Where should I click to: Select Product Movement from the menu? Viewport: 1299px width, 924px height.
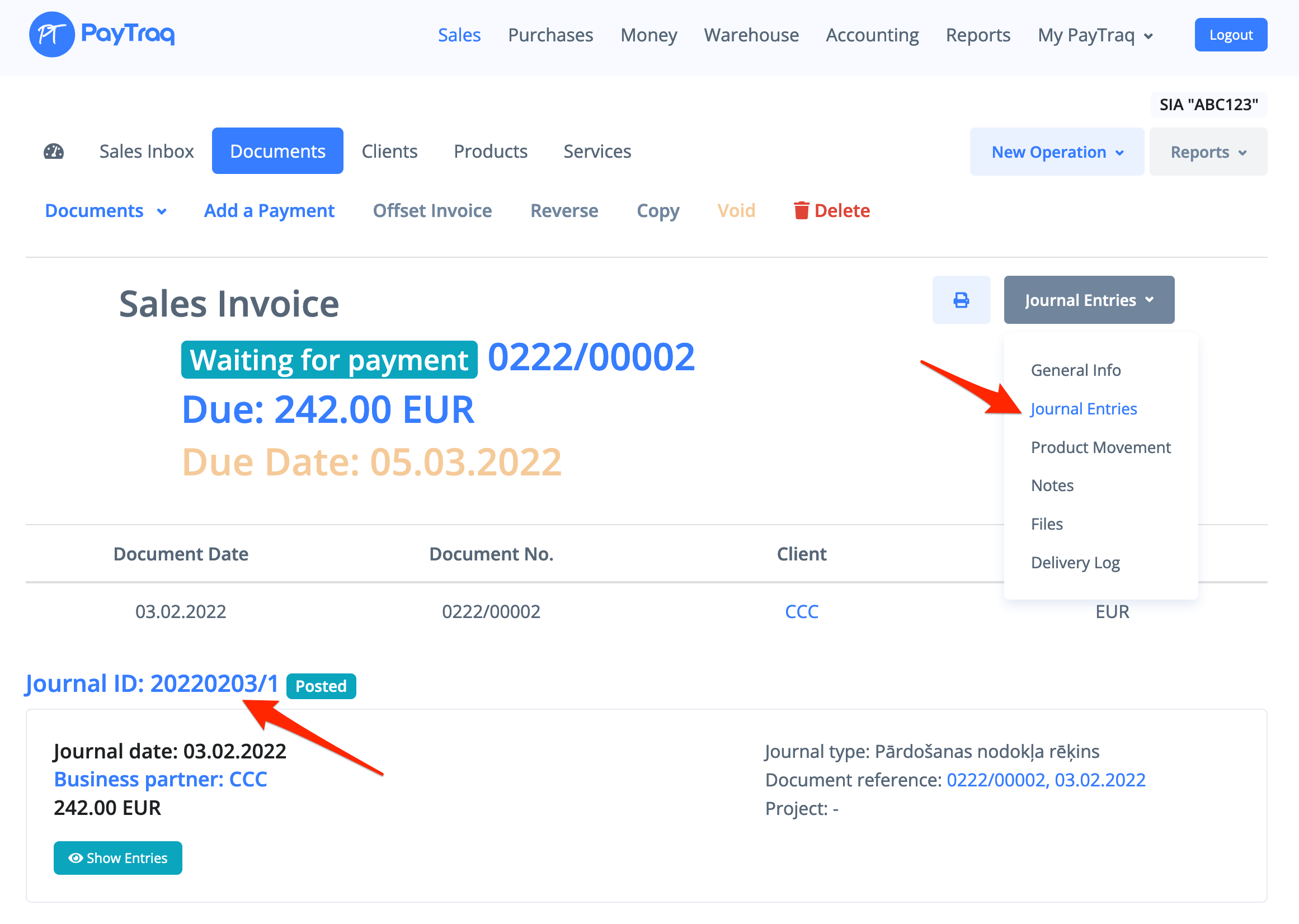1100,447
